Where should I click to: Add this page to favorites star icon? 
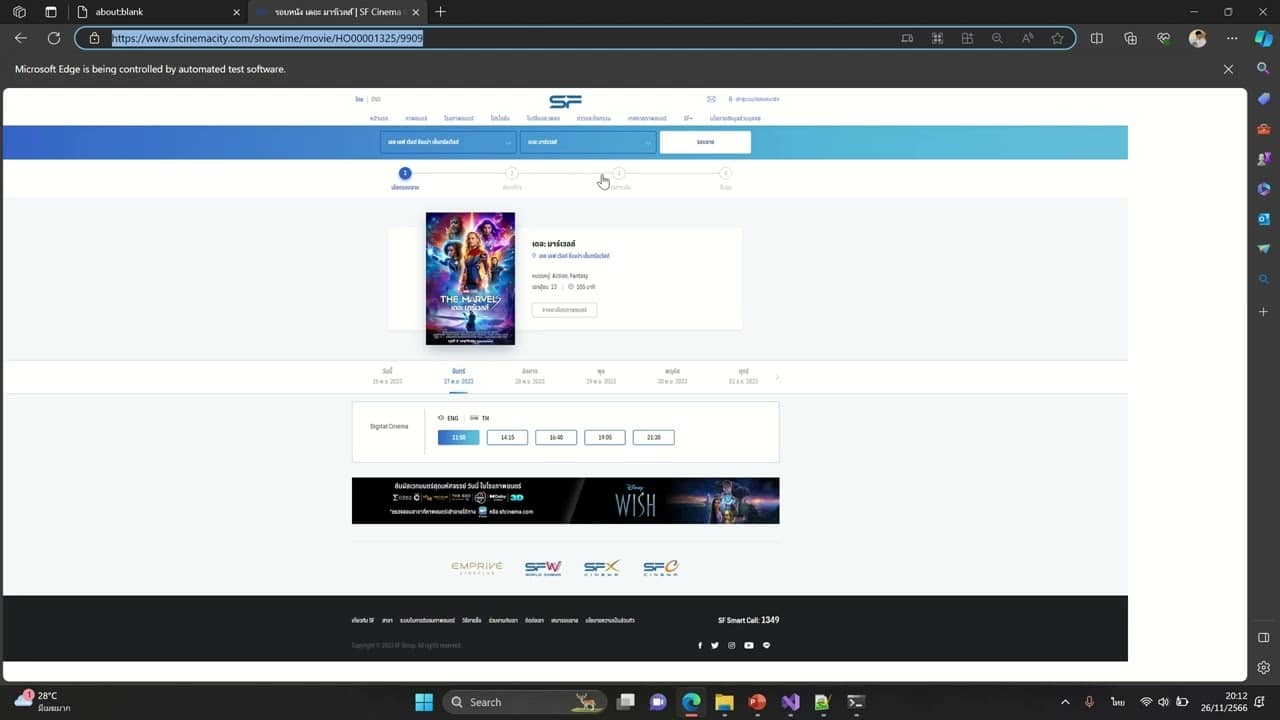[1057, 38]
